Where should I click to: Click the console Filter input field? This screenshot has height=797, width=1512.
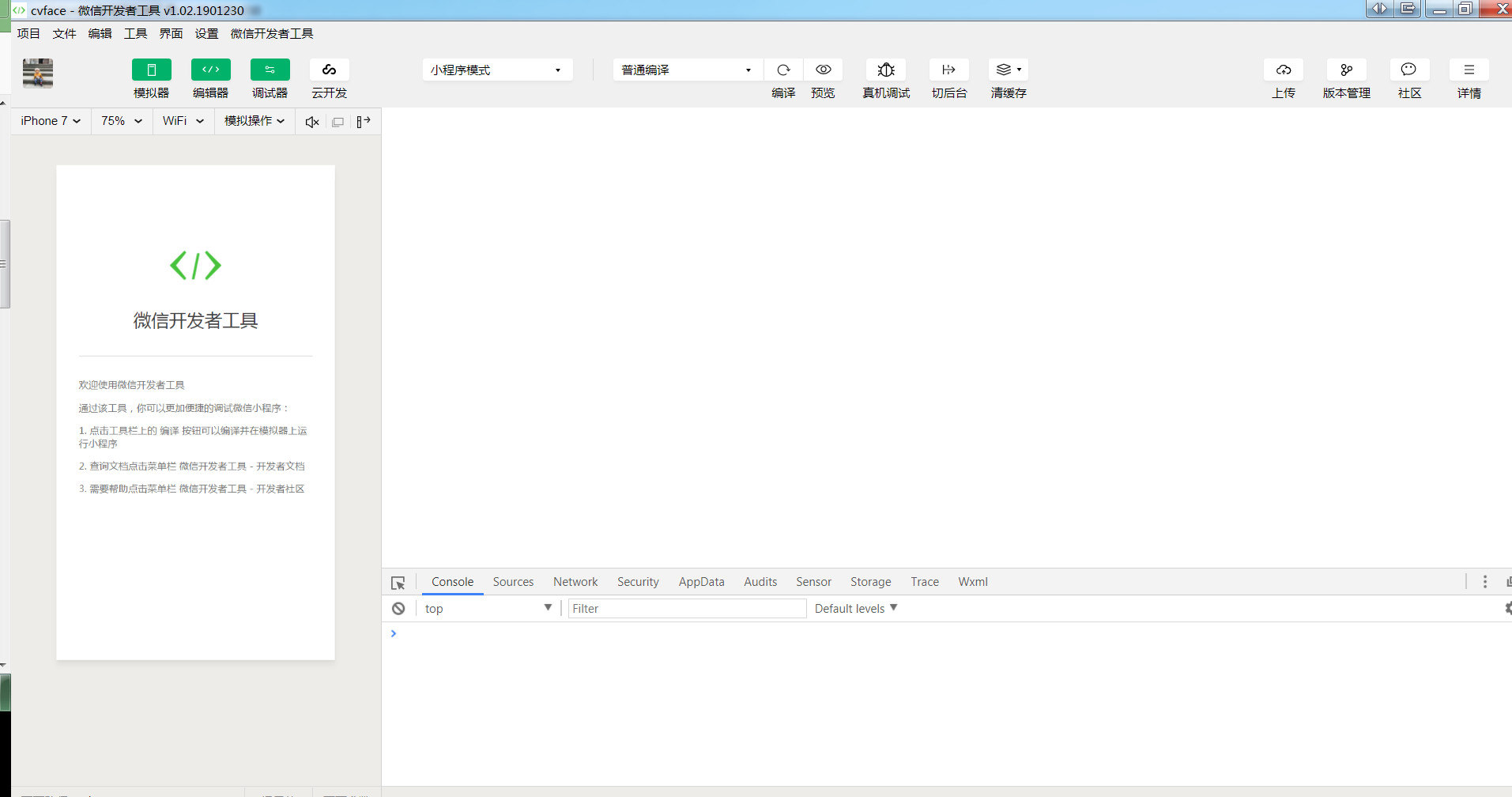pos(687,608)
